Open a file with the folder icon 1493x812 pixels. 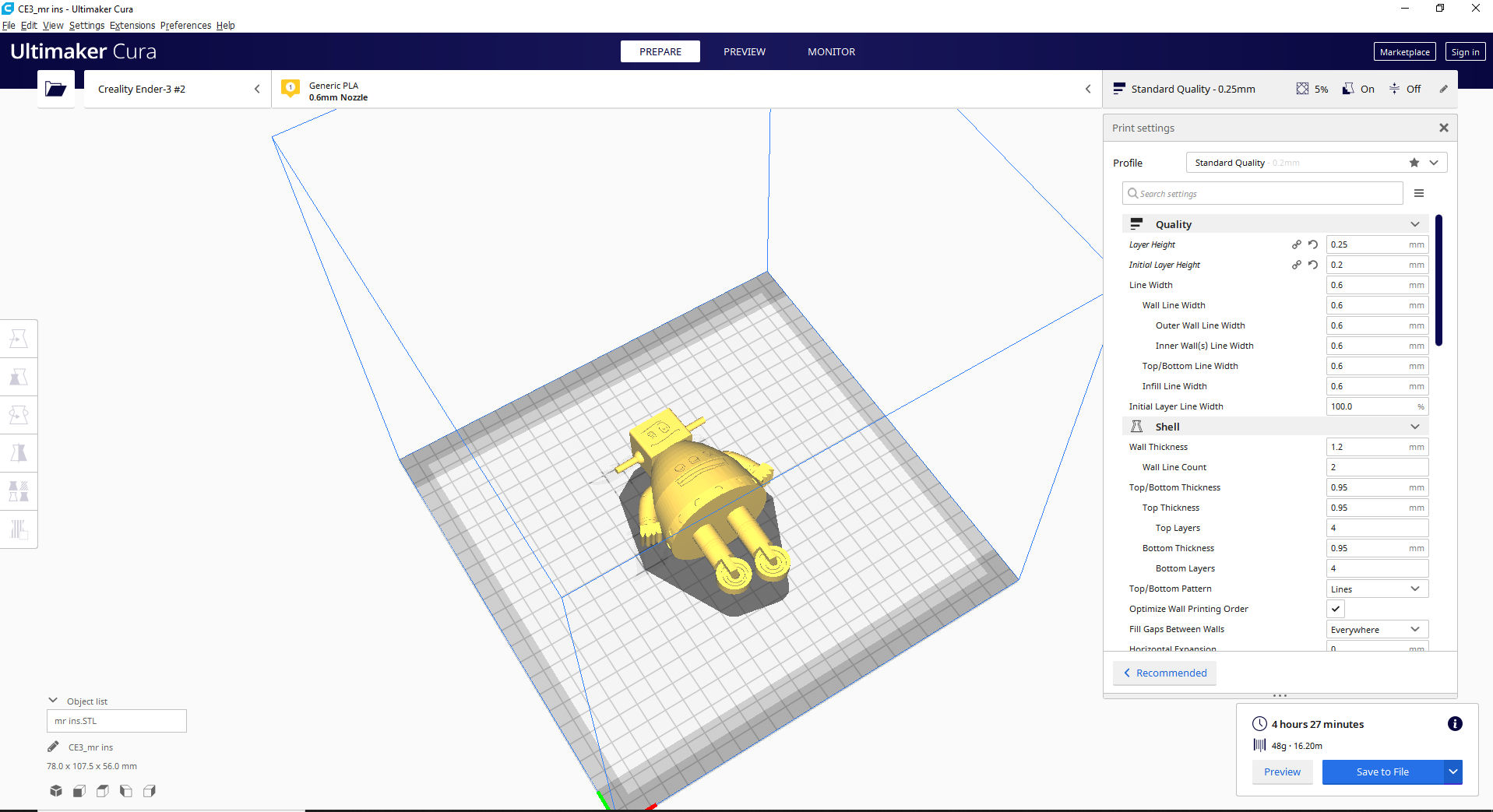(x=56, y=89)
